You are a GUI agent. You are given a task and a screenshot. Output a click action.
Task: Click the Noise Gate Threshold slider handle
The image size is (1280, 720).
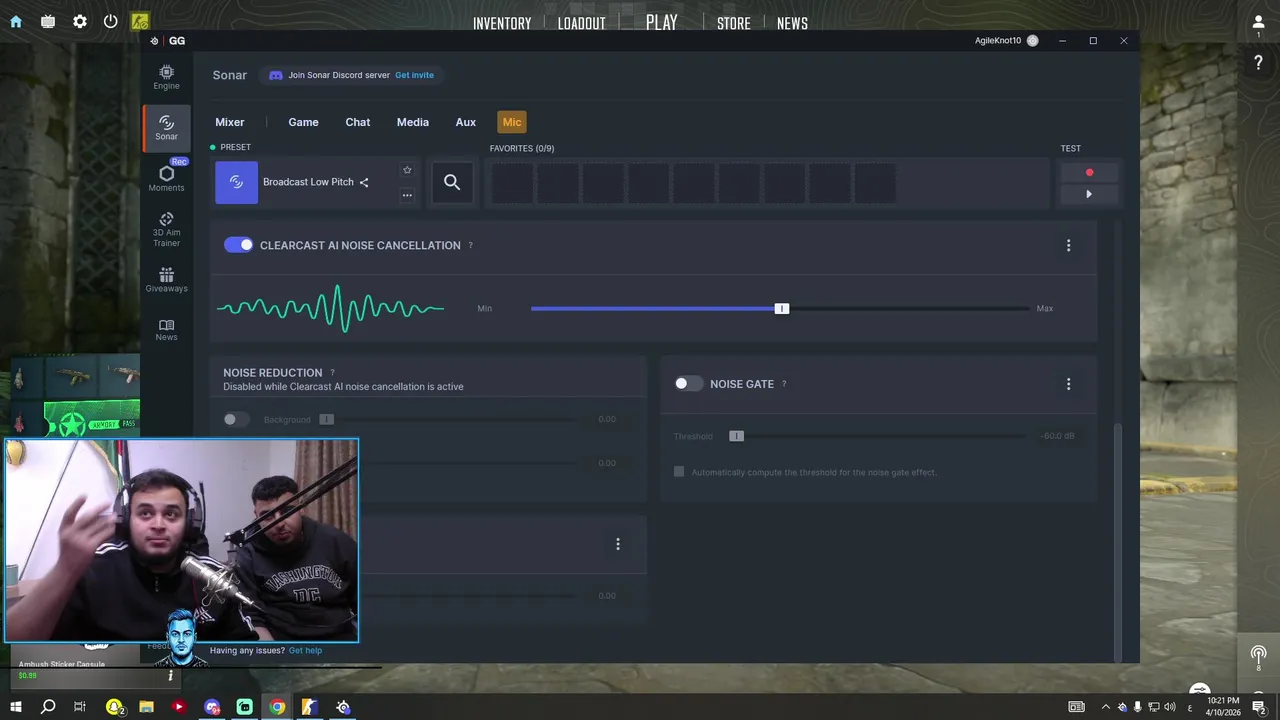pyautogui.click(x=736, y=436)
